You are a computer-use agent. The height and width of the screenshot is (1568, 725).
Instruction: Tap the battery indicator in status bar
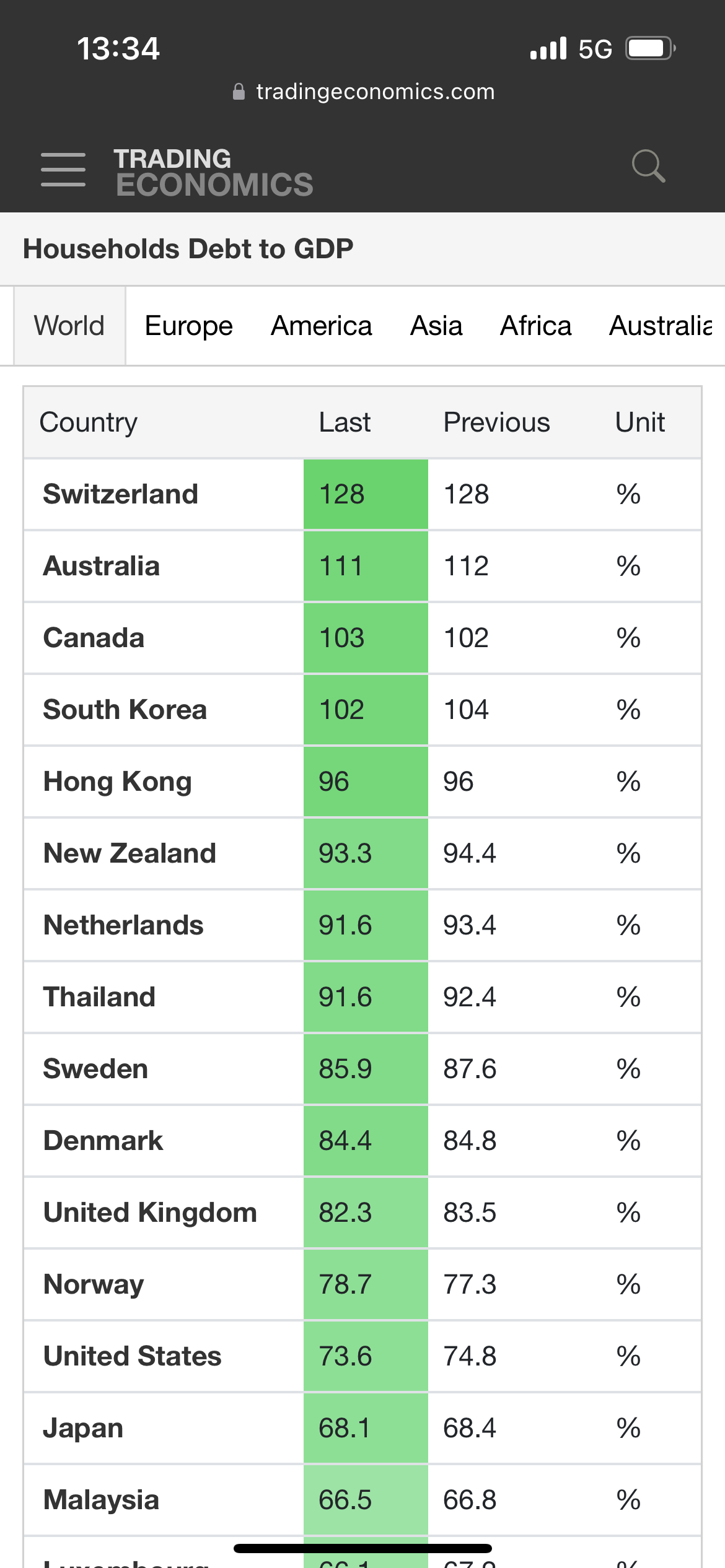(x=649, y=48)
